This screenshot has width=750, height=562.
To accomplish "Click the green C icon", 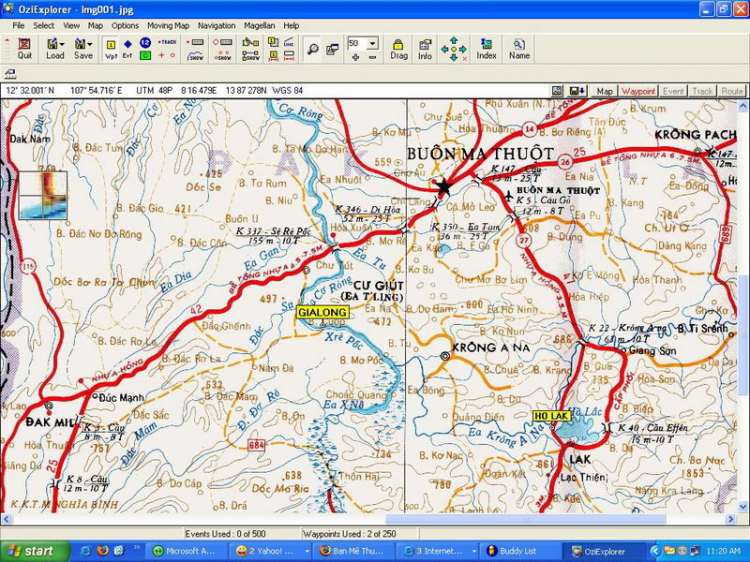I will pyautogui.click(x=145, y=55).
